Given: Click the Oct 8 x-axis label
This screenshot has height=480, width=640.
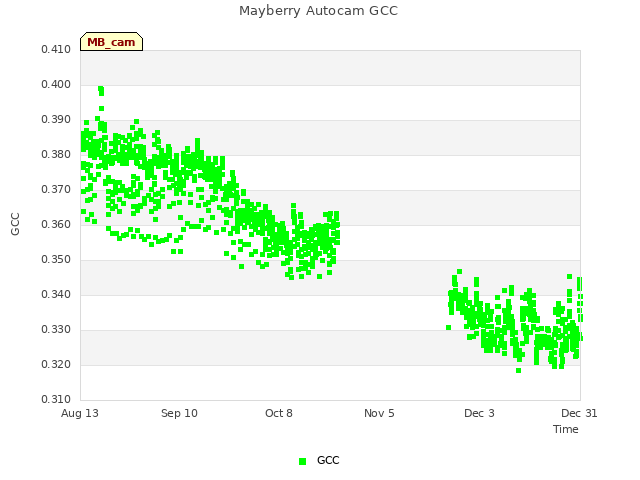Looking at the screenshot, I should (x=279, y=413).
